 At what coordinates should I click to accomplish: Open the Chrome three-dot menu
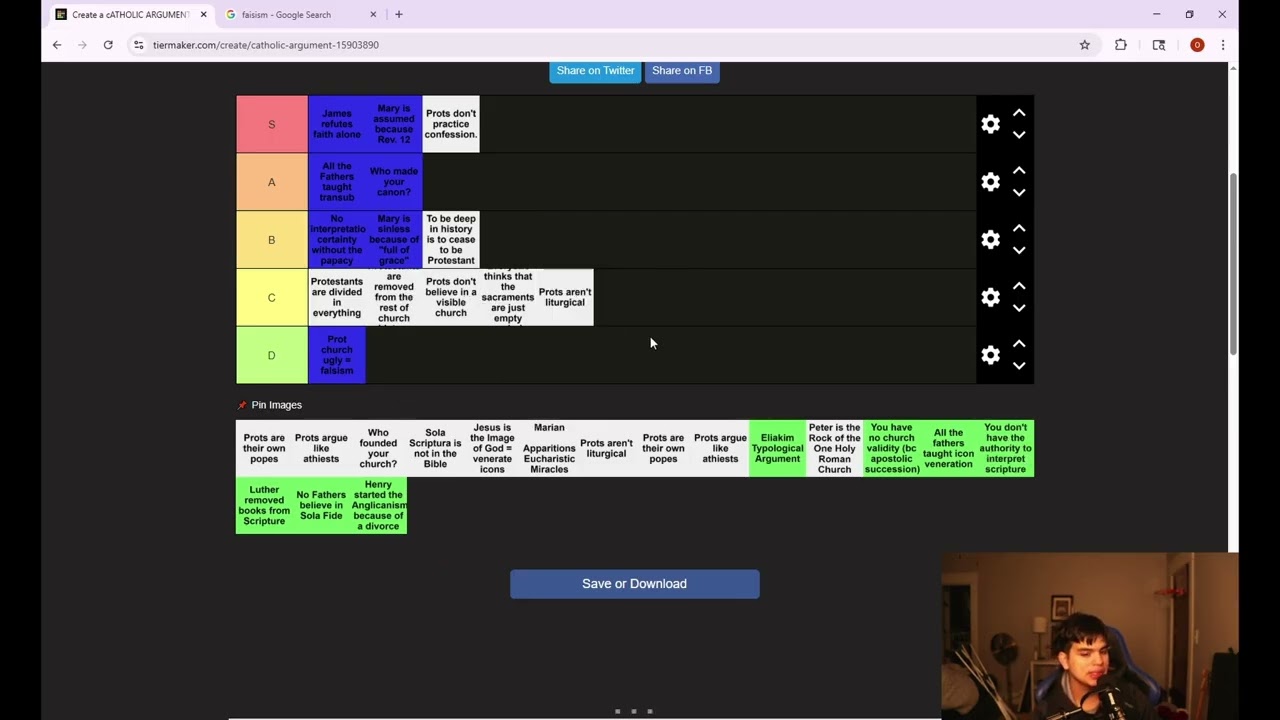coord(1222,45)
